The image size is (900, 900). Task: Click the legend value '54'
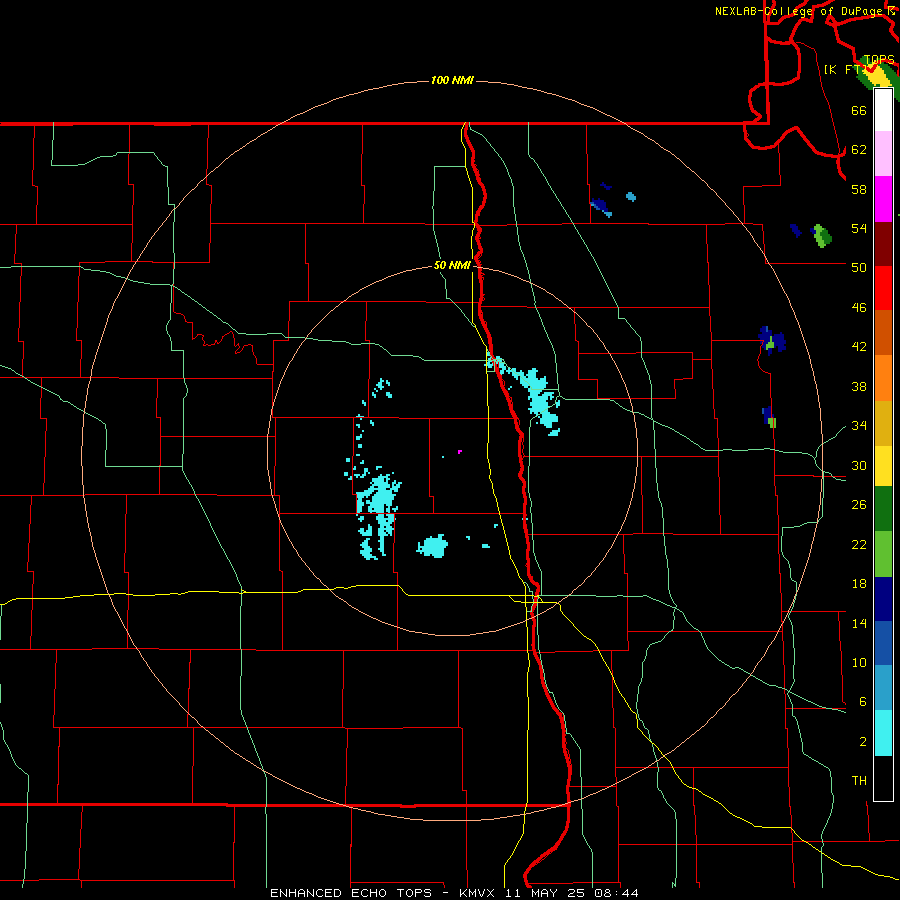[x=859, y=228]
